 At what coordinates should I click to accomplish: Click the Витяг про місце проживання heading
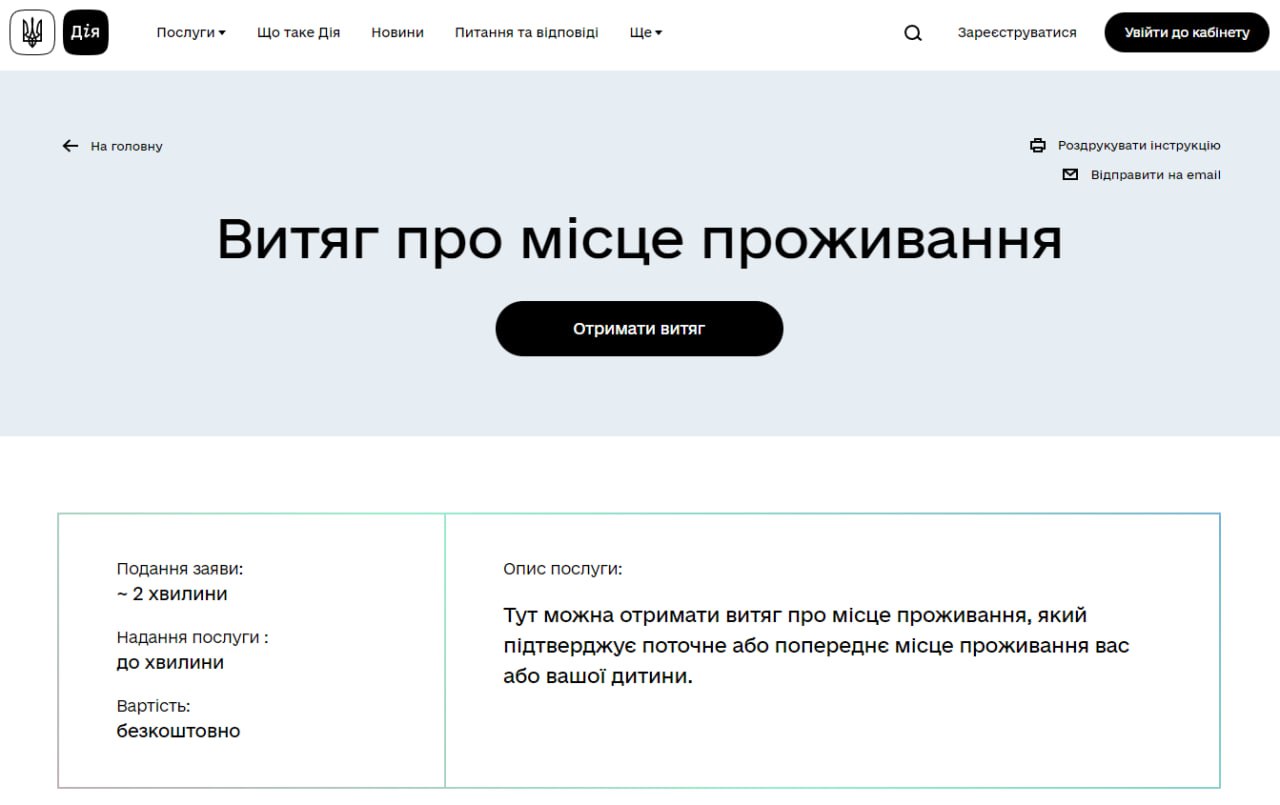click(x=639, y=240)
